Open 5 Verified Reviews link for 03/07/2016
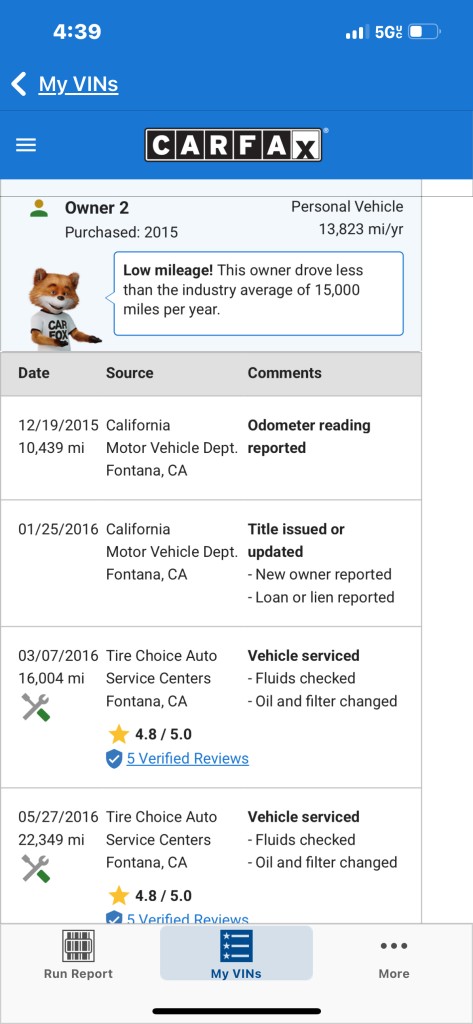The image size is (473, 1024). 188,759
